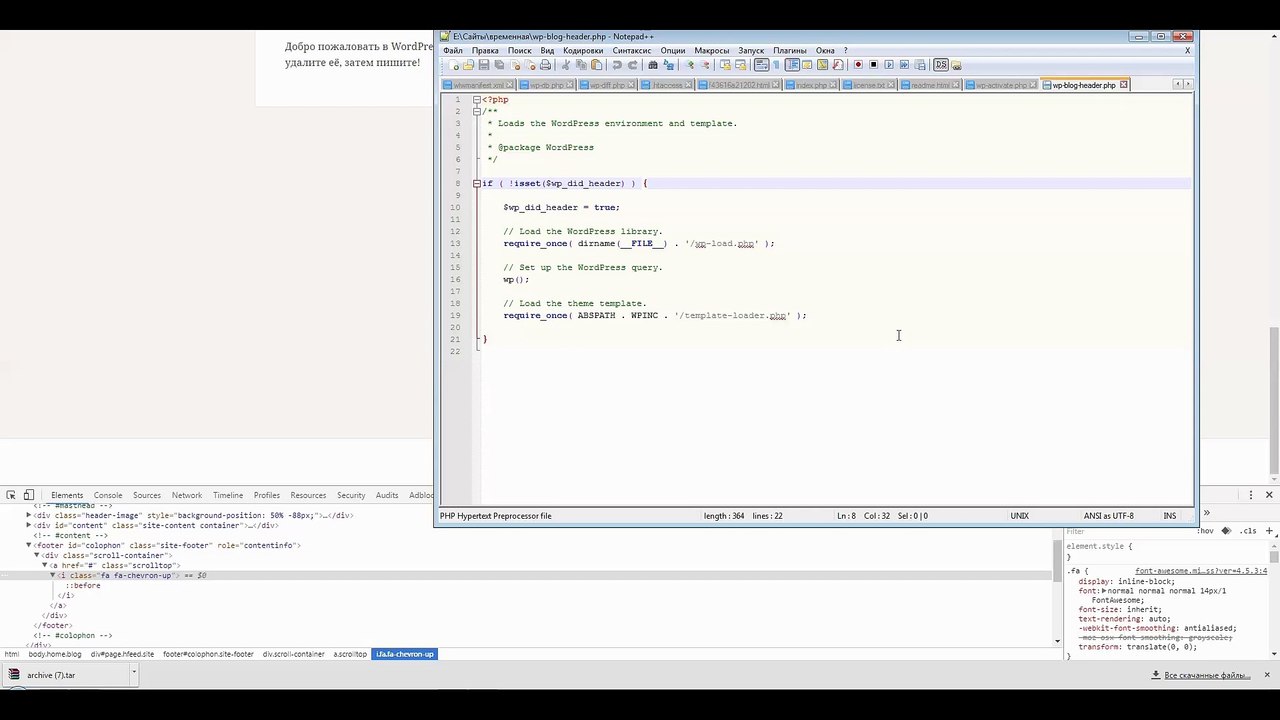Toggle :hov element state in Styles pane
The width and height of the screenshot is (1280, 720).
pyautogui.click(x=1206, y=531)
